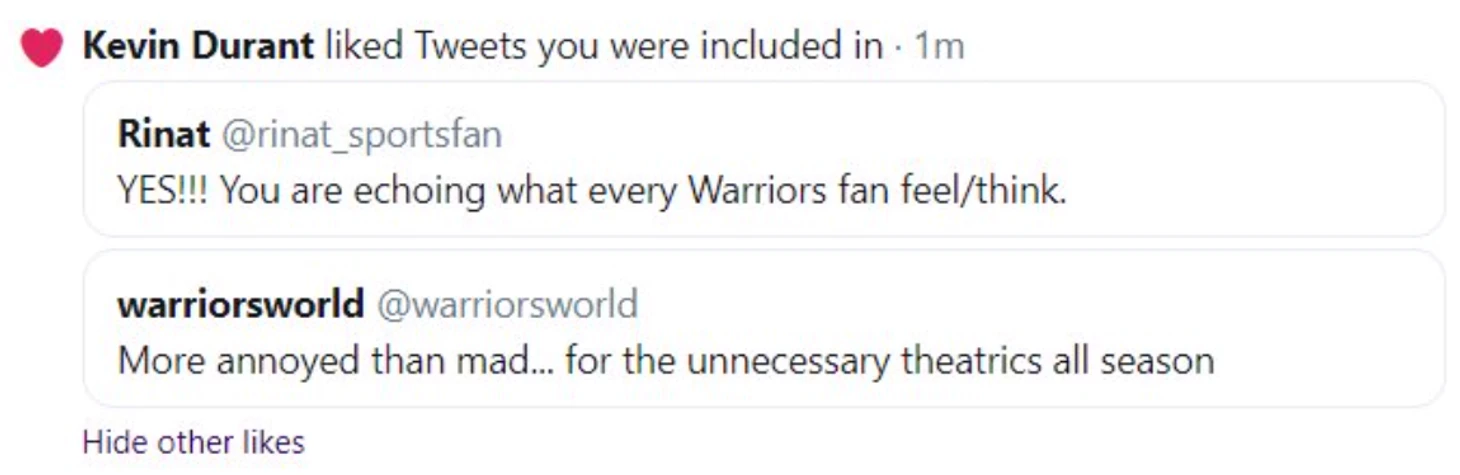
Task: Open the 1m notification timestamp
Action: tap(939, 46)
